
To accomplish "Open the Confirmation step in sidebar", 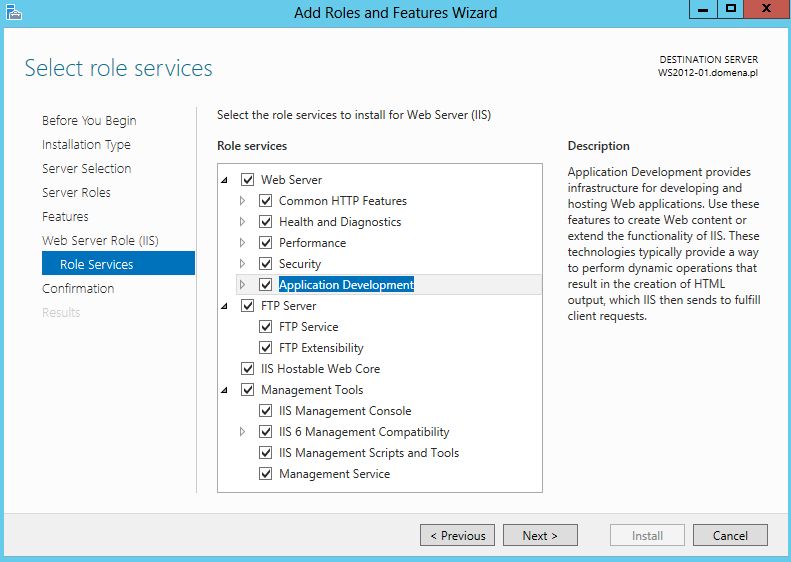I will (x=78, y=289).
